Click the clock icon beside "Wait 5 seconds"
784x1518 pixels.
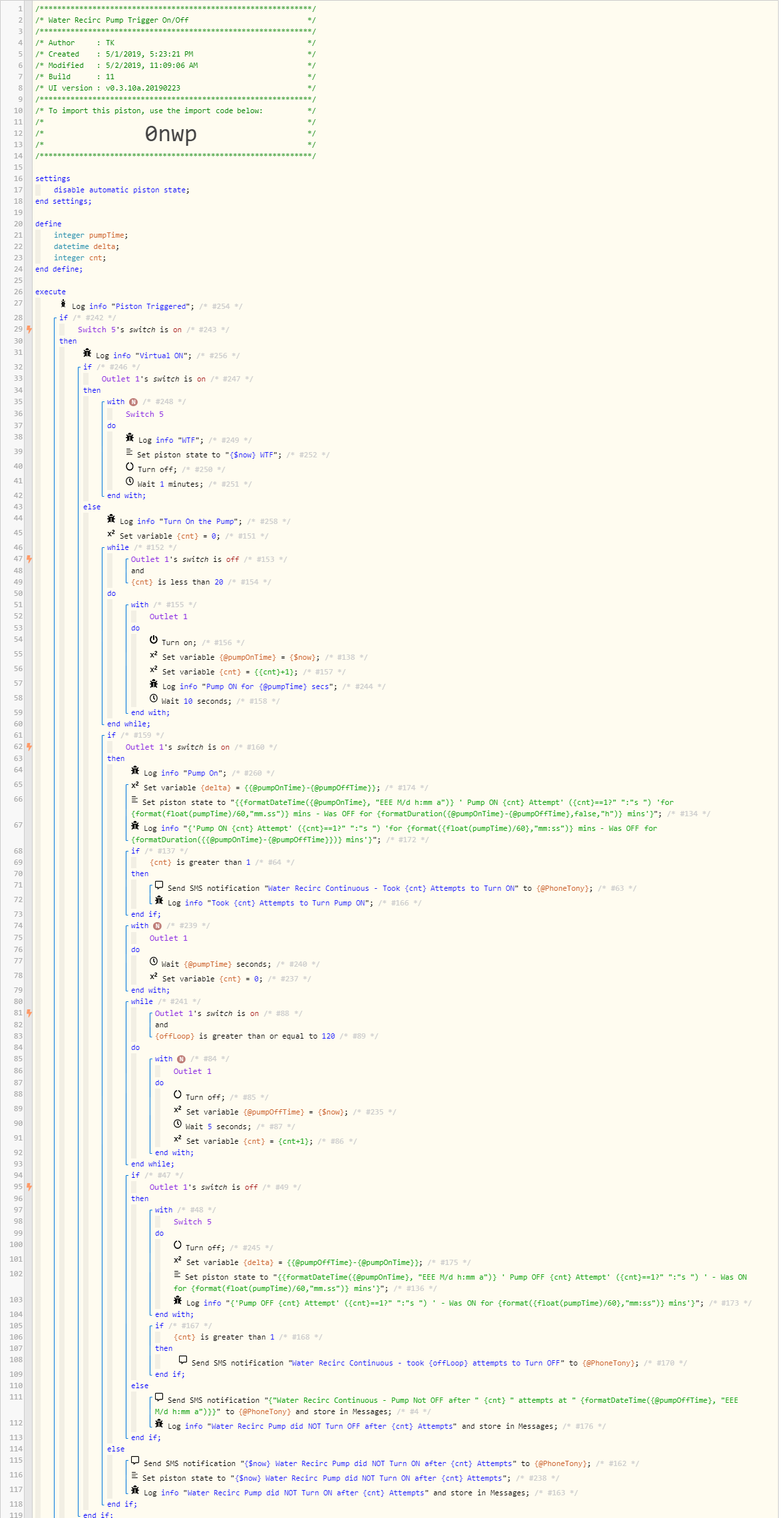[178, 1124]
